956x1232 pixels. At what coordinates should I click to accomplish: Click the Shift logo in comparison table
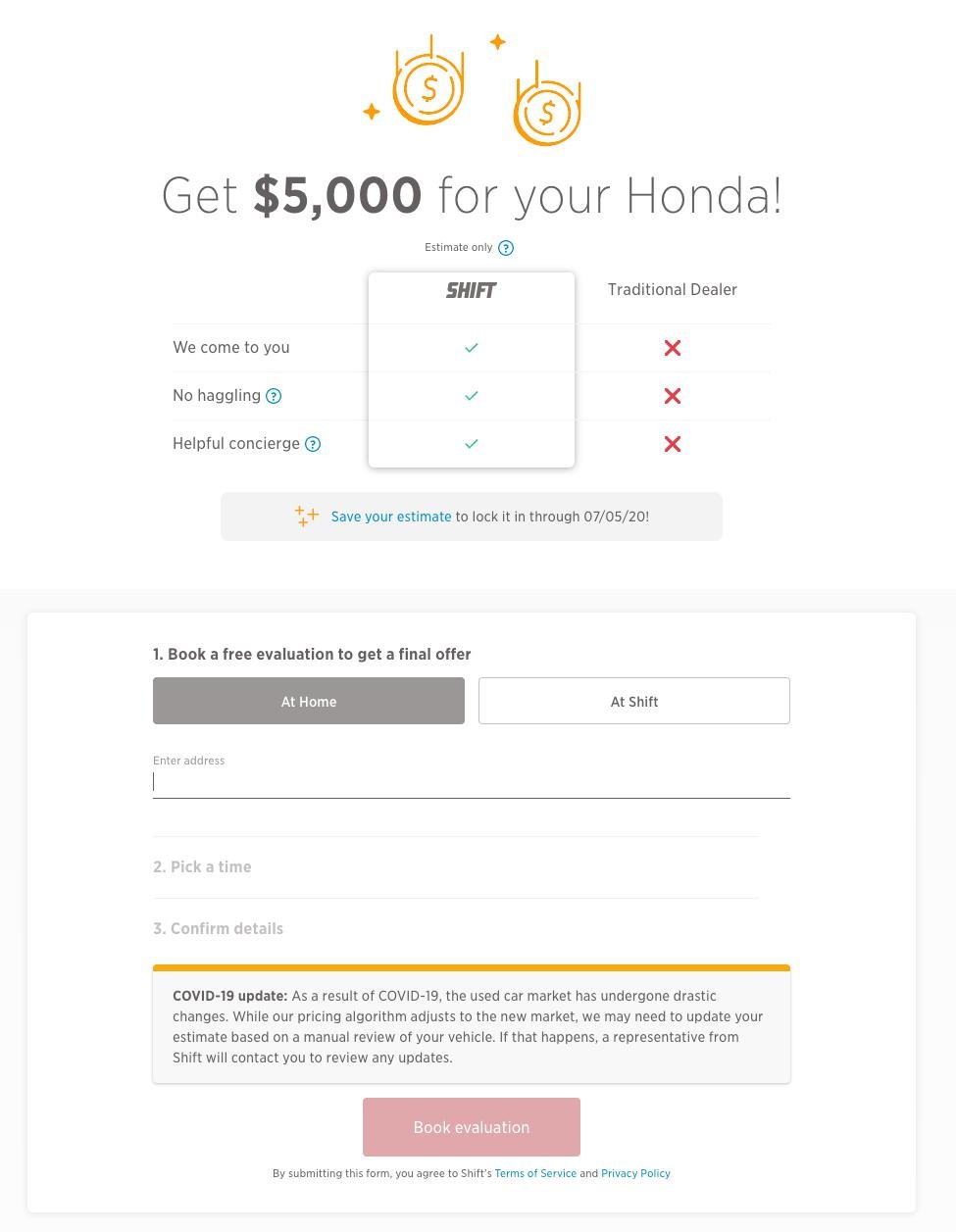(472, 290)
